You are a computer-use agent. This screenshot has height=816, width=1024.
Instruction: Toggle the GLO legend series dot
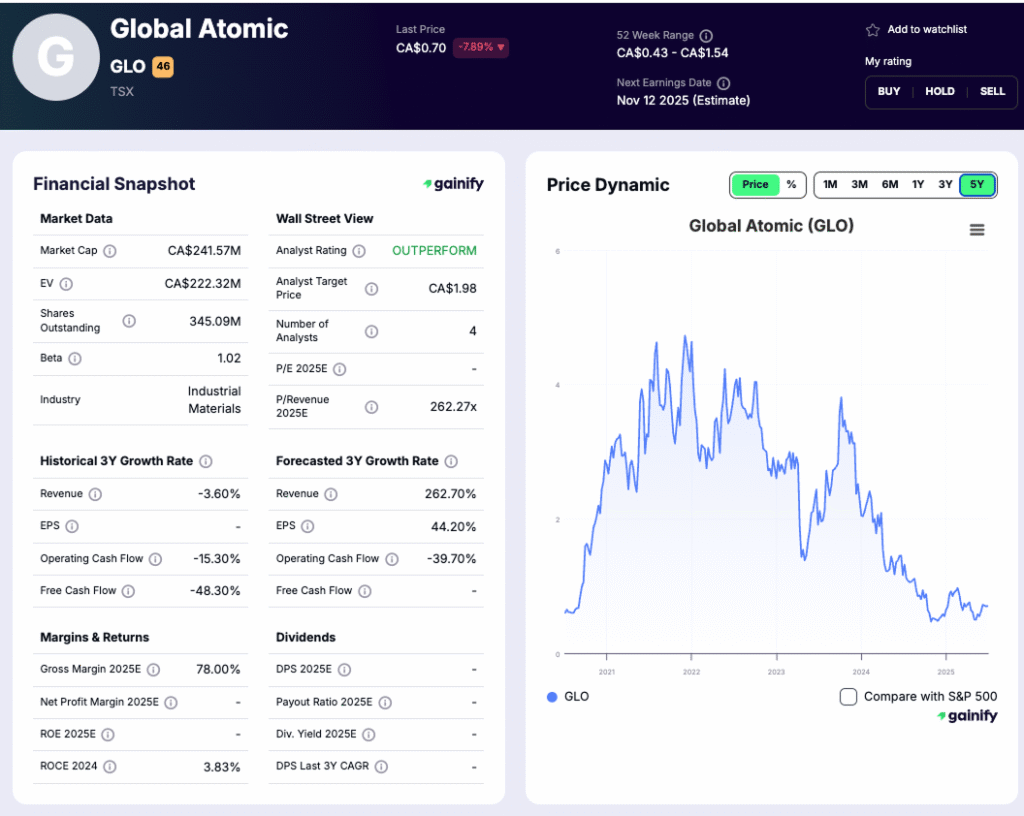click(x=552, y=697)
